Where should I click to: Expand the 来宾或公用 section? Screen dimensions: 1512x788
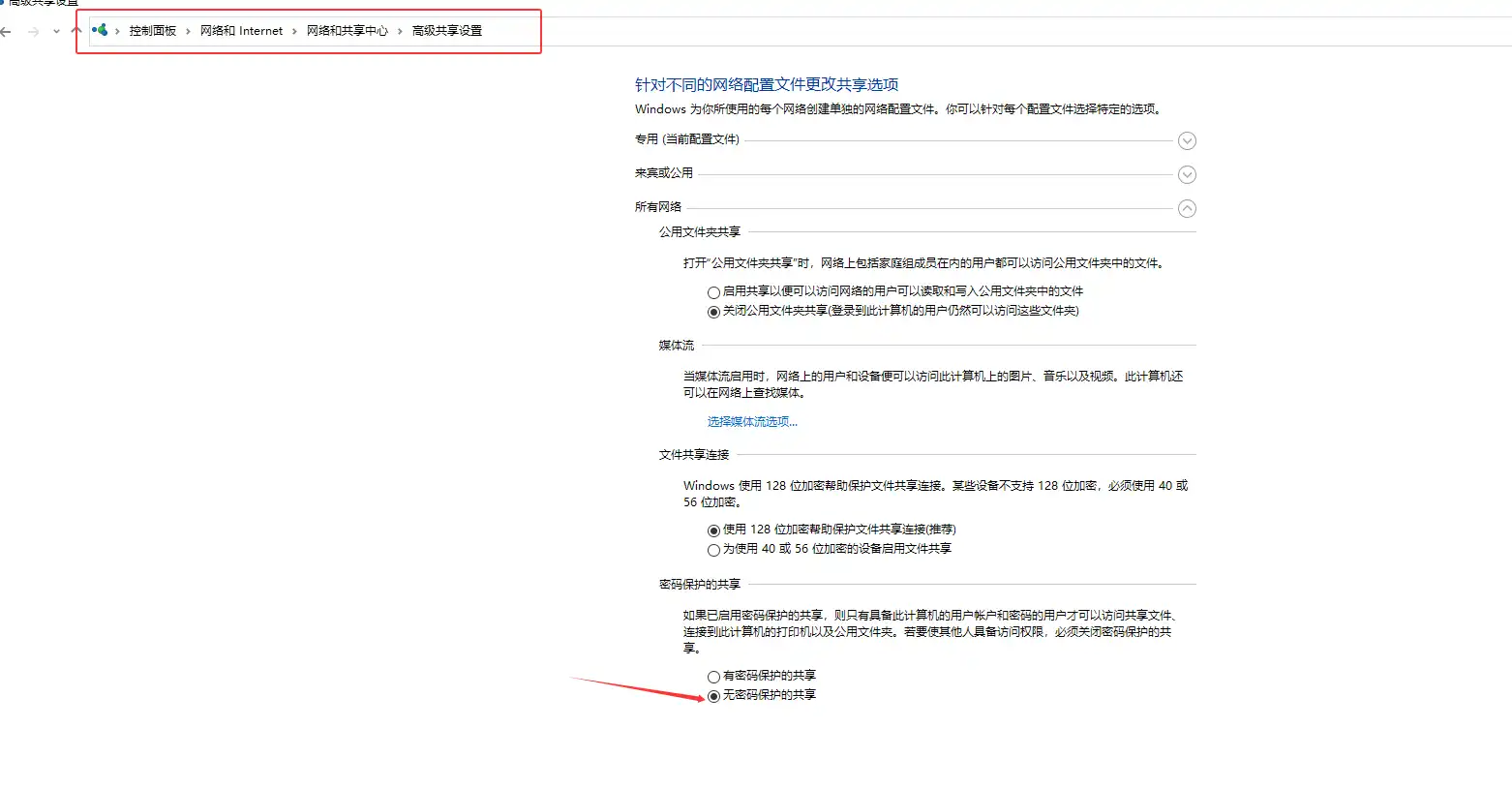(1187, 175)
